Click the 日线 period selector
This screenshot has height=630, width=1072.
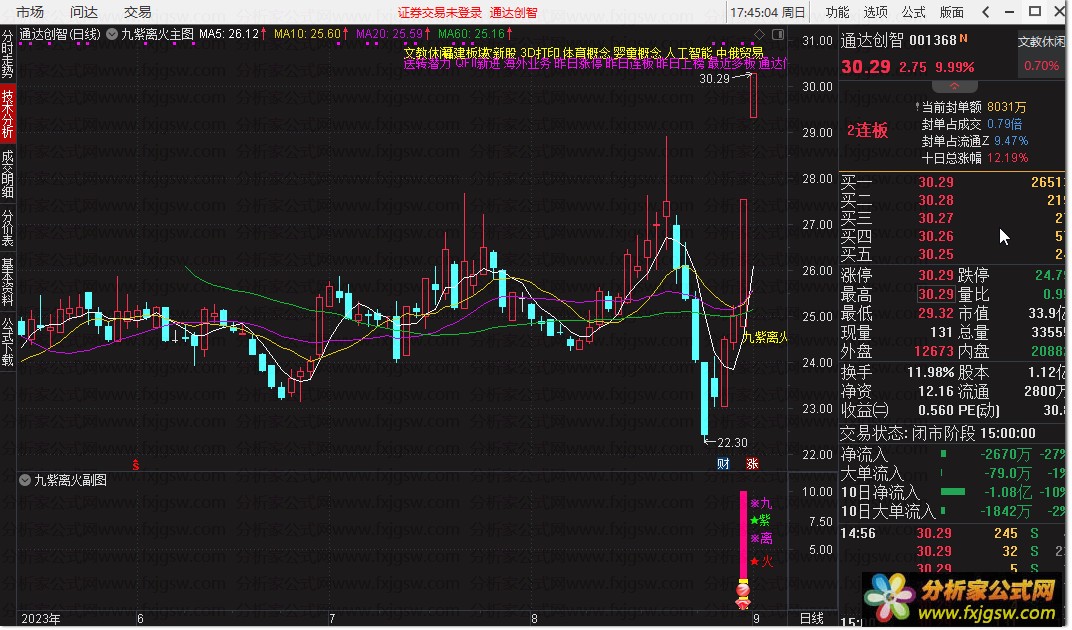point(812,618)
